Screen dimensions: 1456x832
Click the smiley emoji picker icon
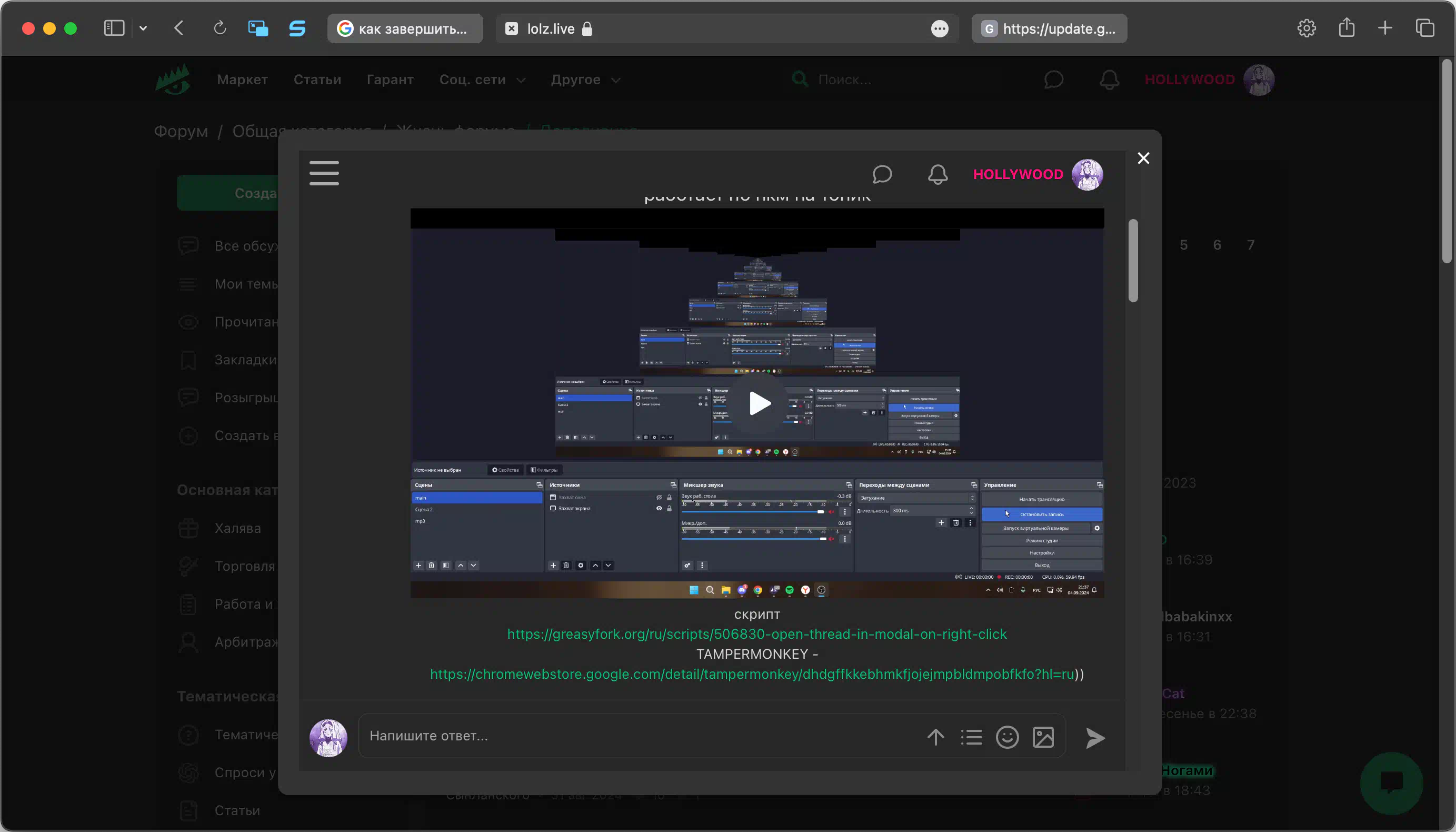1007,737
